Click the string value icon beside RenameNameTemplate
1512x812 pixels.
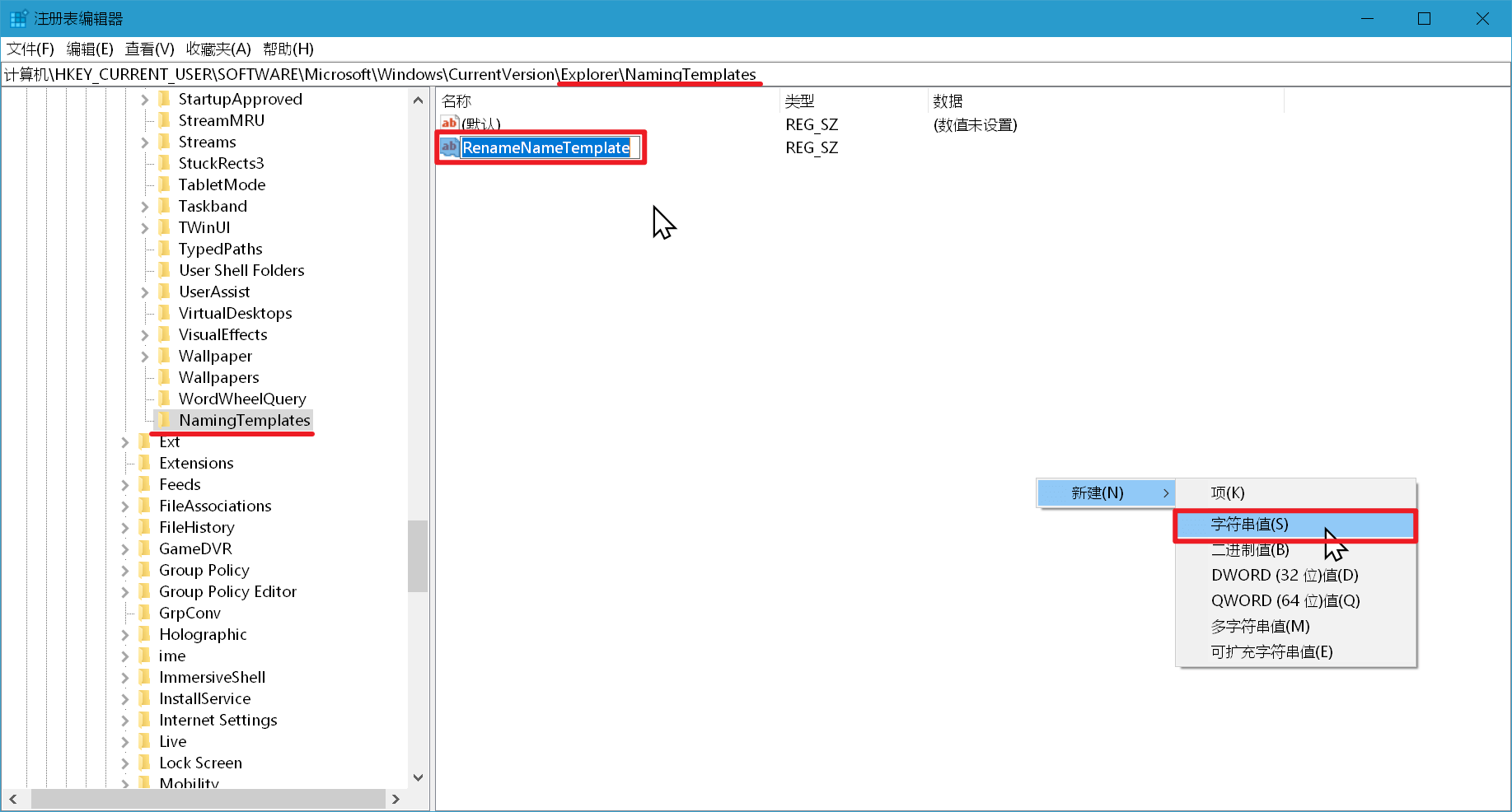tap(449, 147)
